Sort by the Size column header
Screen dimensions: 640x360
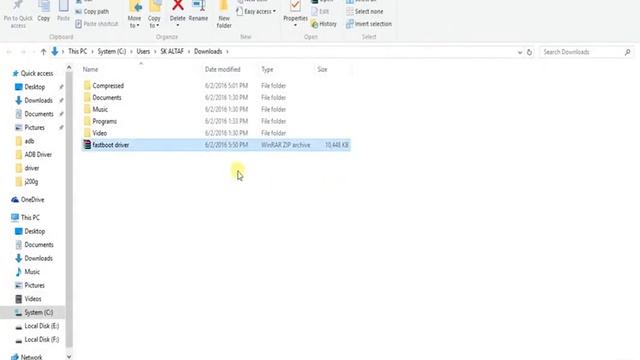pos(322,69)
